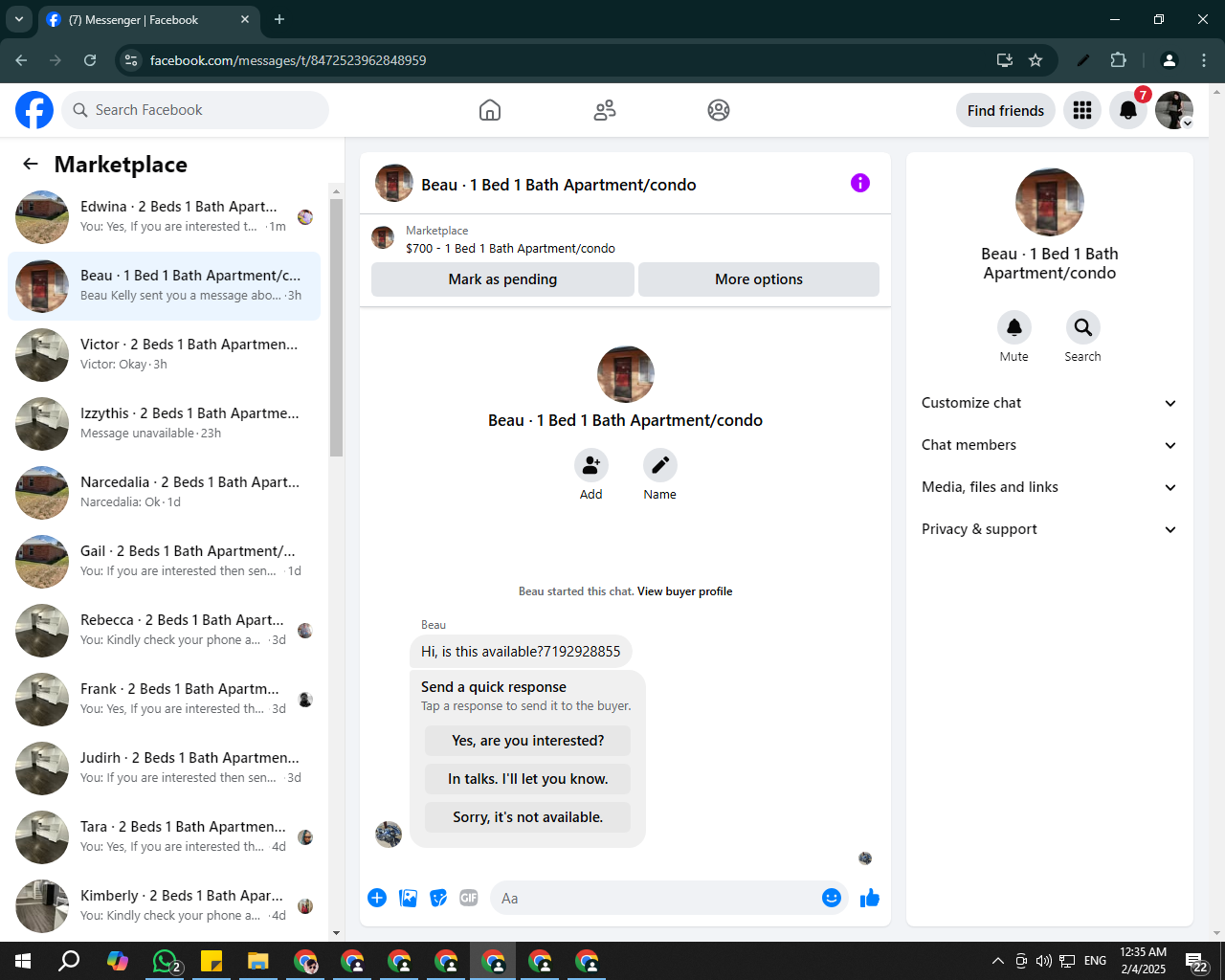Send a thumbs up like
Screen dimensions: 1225x980
pyautogui.click(x=870, y=898)
